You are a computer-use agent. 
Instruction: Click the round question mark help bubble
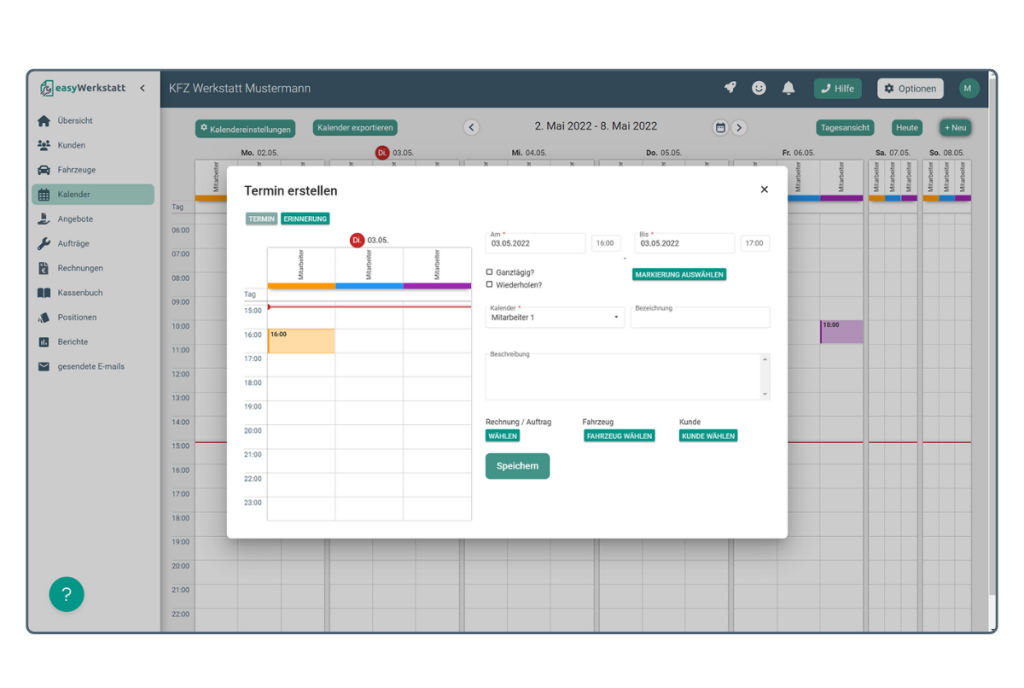66,594
